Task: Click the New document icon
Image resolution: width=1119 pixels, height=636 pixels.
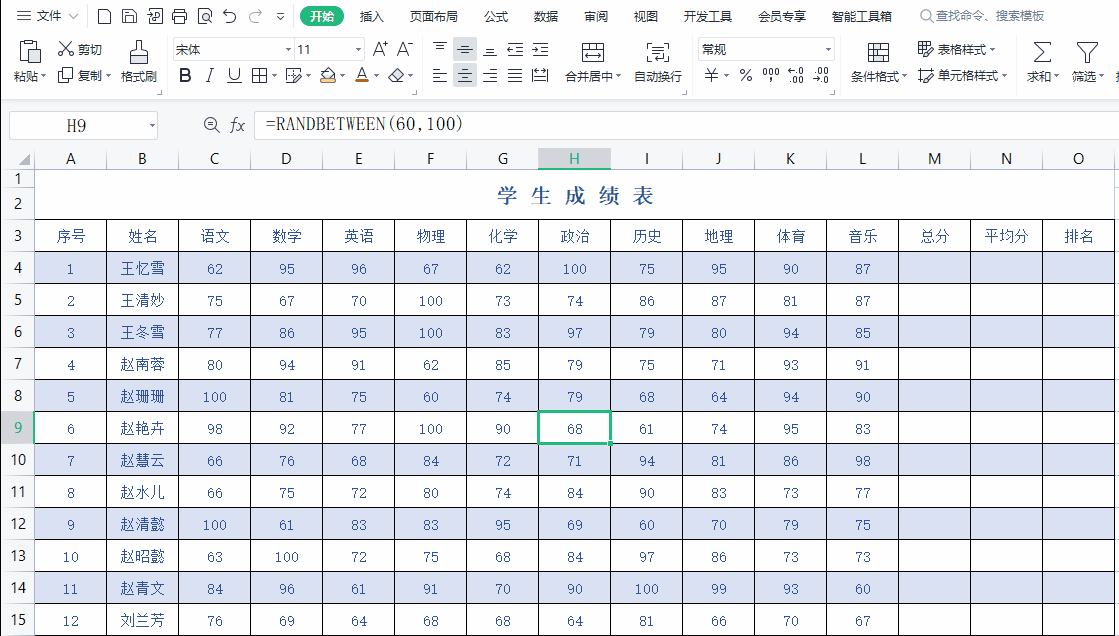Action: pos(104,16)
